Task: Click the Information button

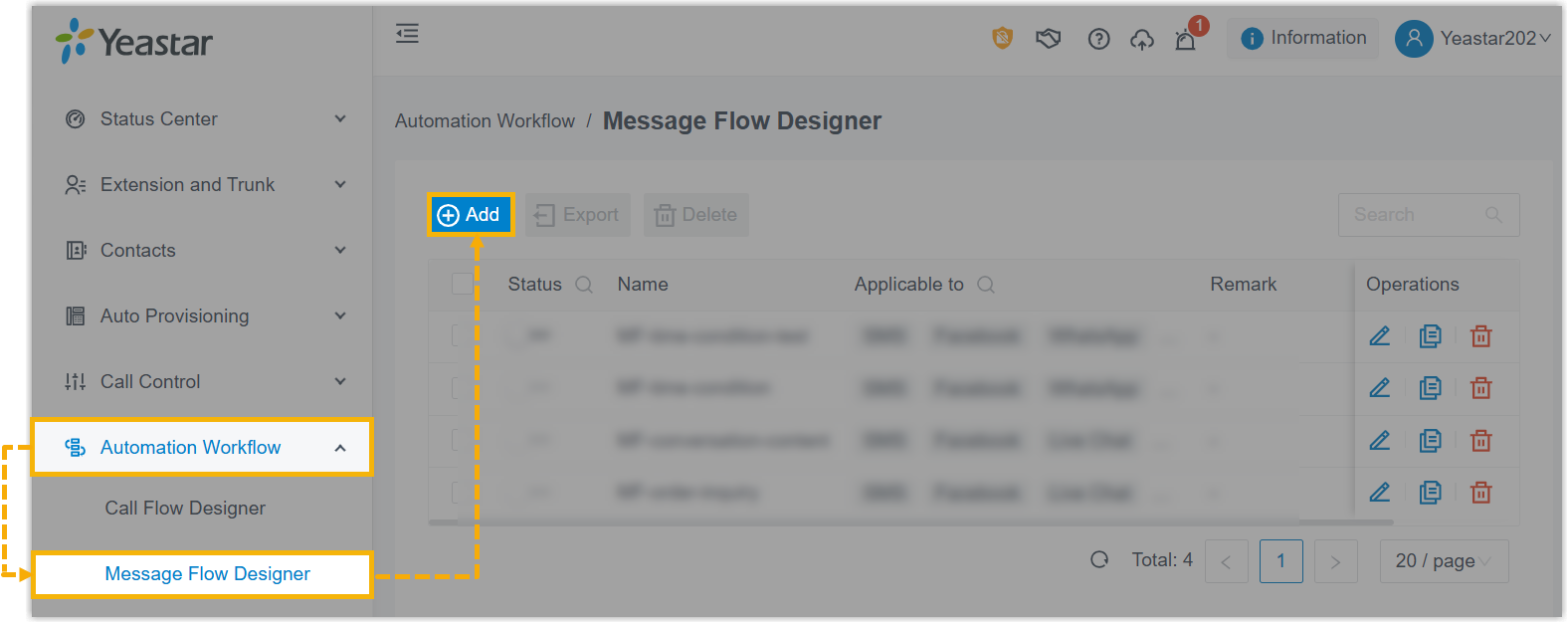Action: pos(1303,38)
